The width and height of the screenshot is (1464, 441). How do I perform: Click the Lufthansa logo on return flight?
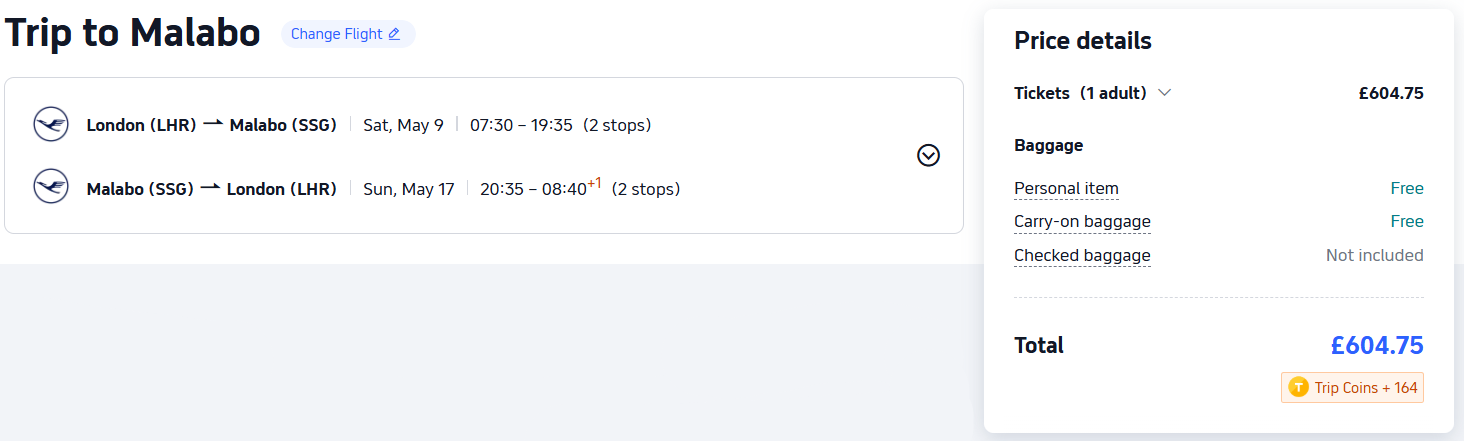[x=50, y=187]
